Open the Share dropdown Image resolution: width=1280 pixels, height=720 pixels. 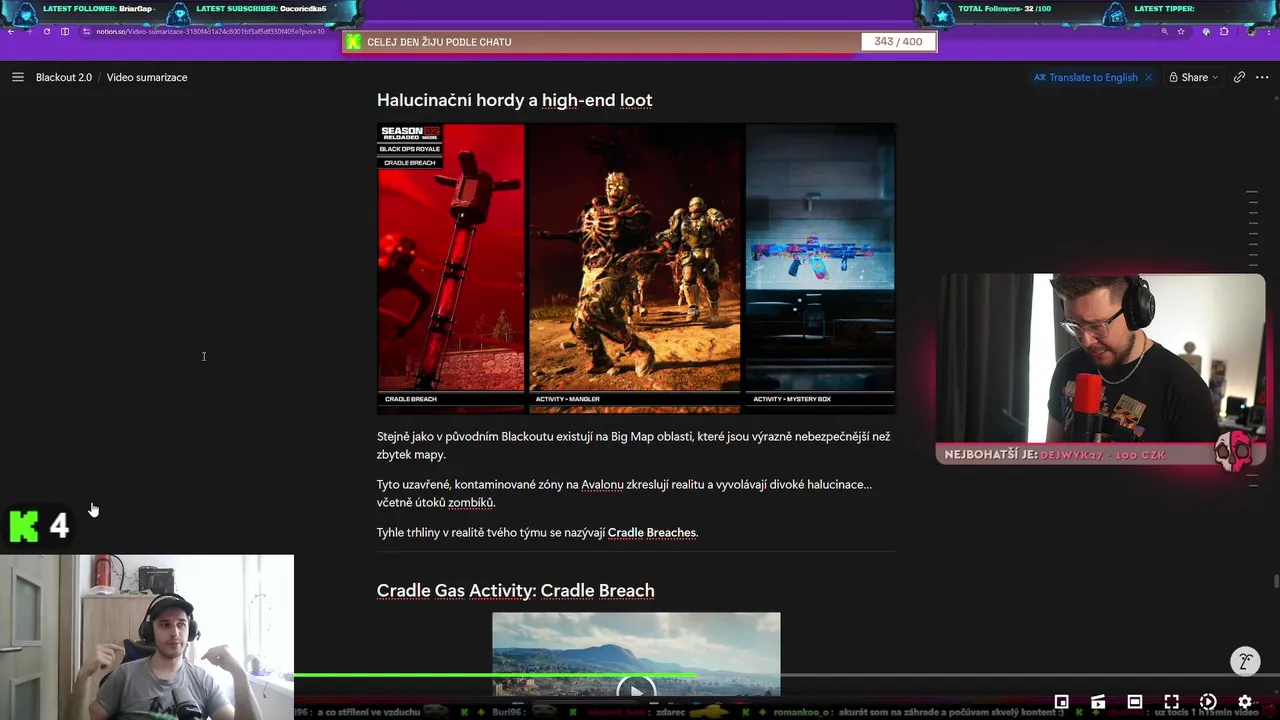[x=1194, y=77]
